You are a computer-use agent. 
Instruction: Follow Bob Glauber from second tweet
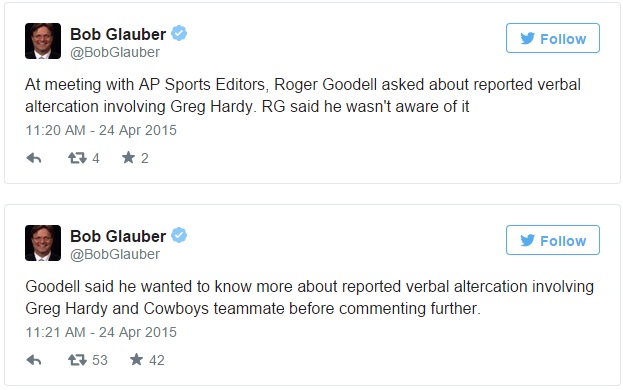[x=553, y=240]
